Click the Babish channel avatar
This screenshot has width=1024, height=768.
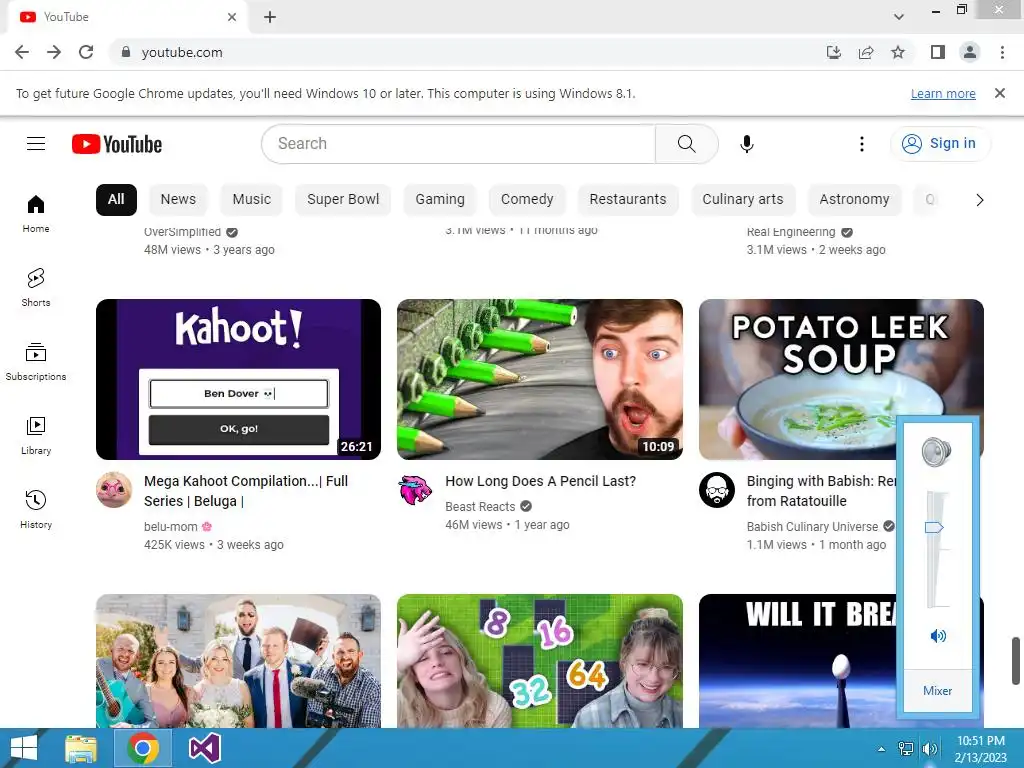717,490
